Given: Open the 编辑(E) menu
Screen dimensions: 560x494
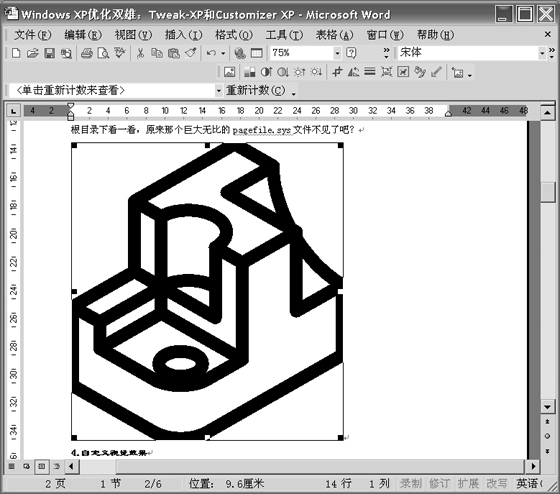Looking at the screenshot, I should click(83, 35).
